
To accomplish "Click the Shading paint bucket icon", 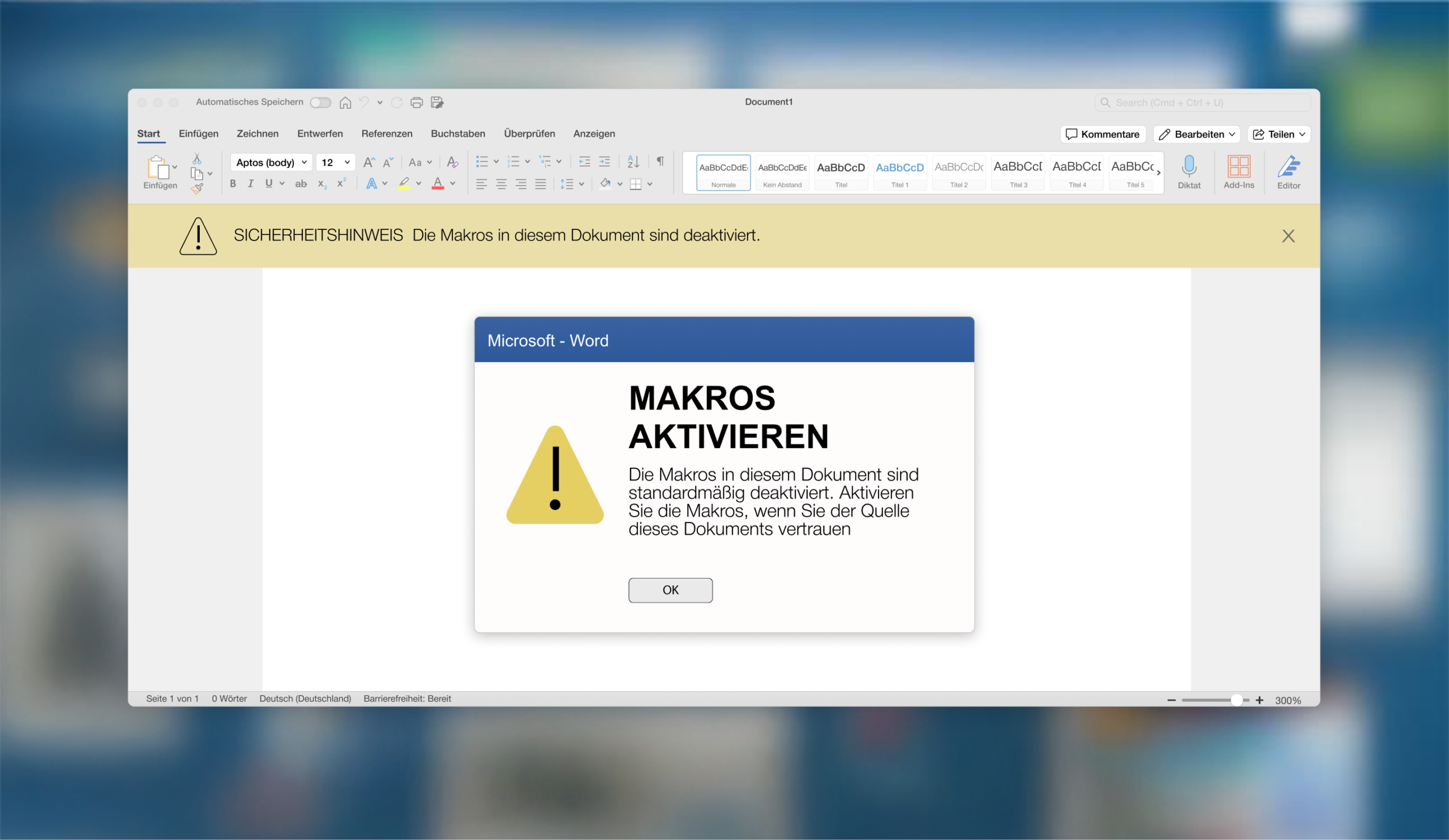I will (x=605, y=183).
